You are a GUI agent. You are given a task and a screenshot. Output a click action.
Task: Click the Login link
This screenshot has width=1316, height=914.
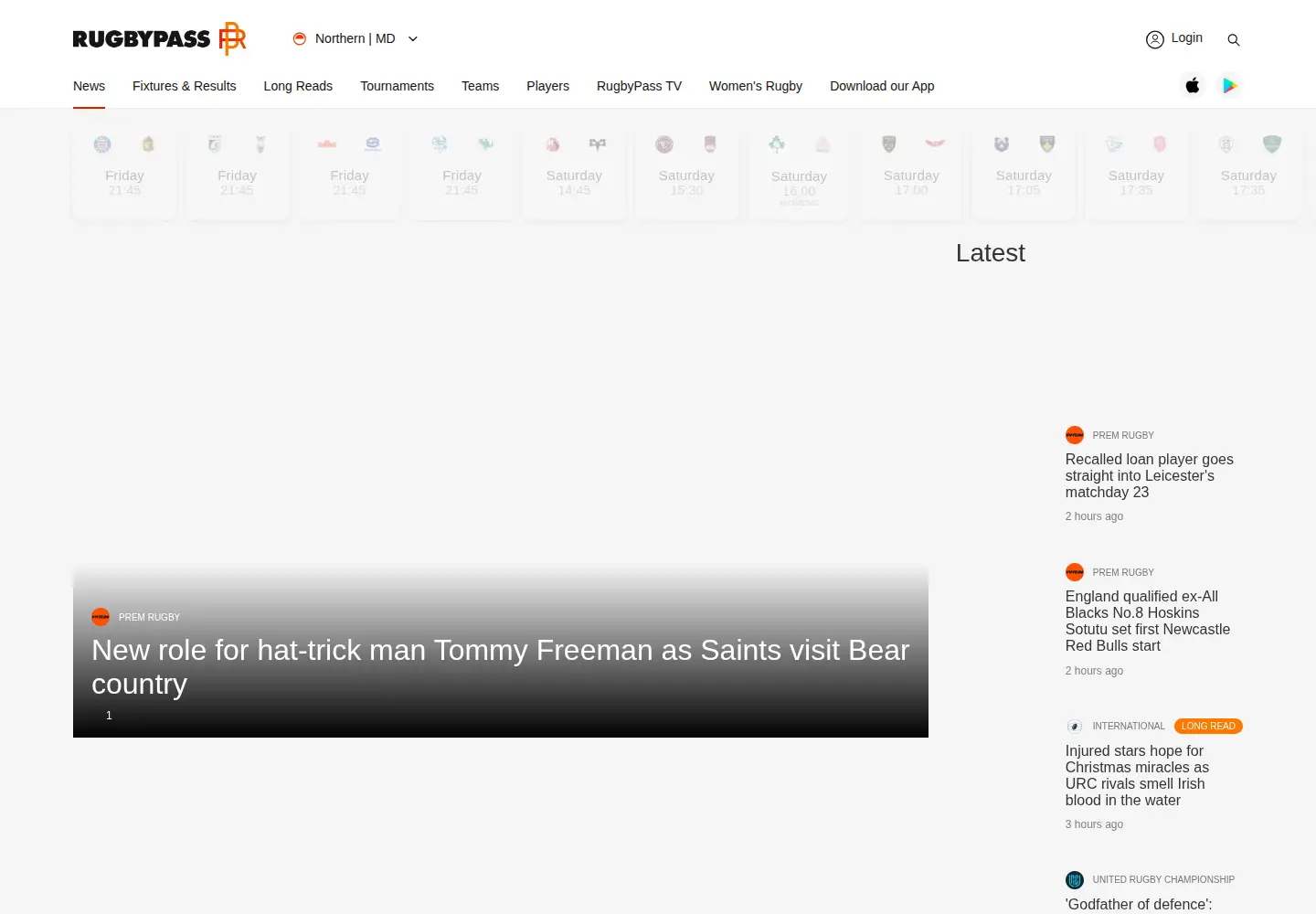pyautogui.click(x=1186, y=38)
